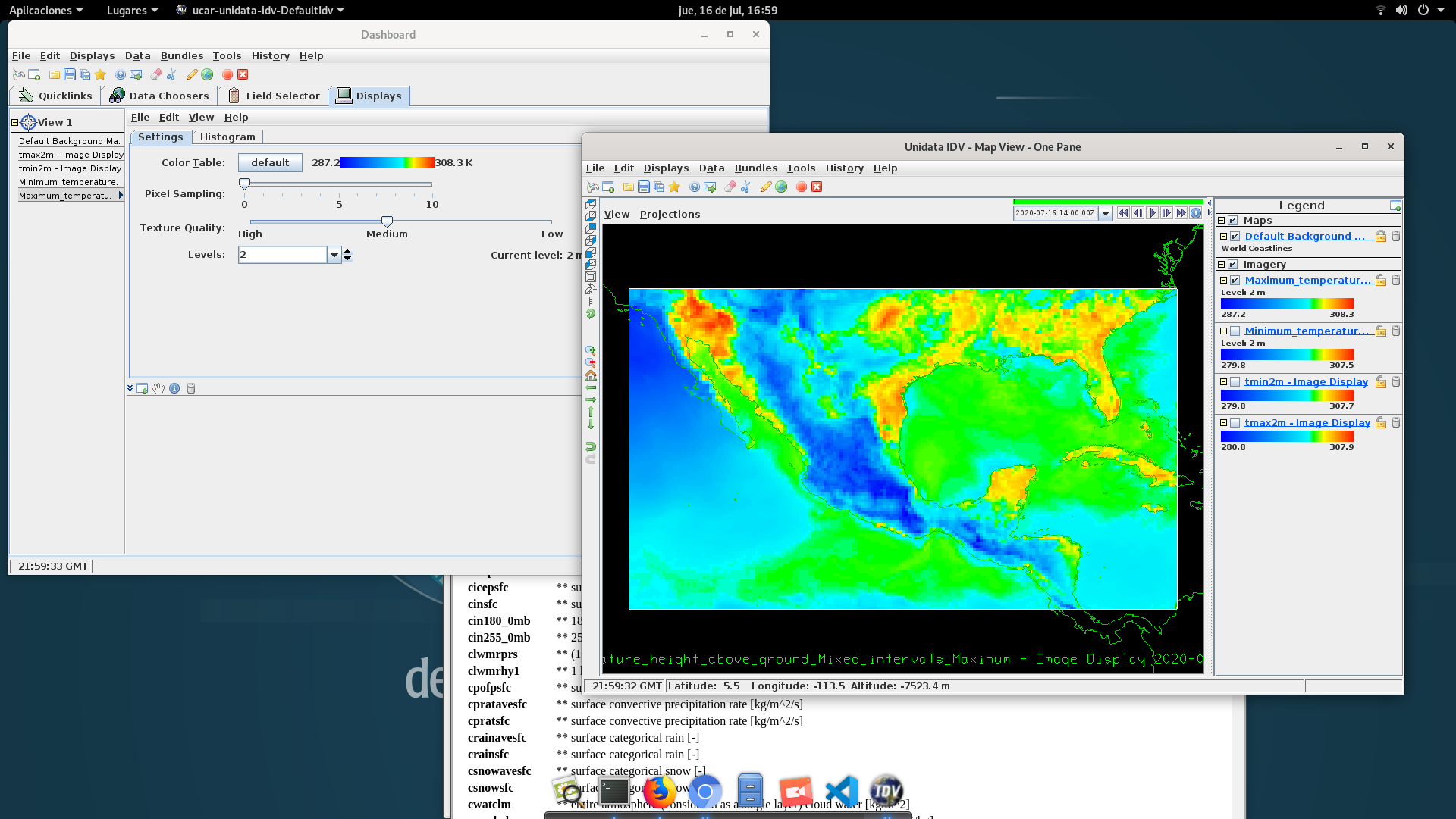Click the zoom in magnifier icon
Viewport: 1456px width, 819px height.
coord(591,351)
